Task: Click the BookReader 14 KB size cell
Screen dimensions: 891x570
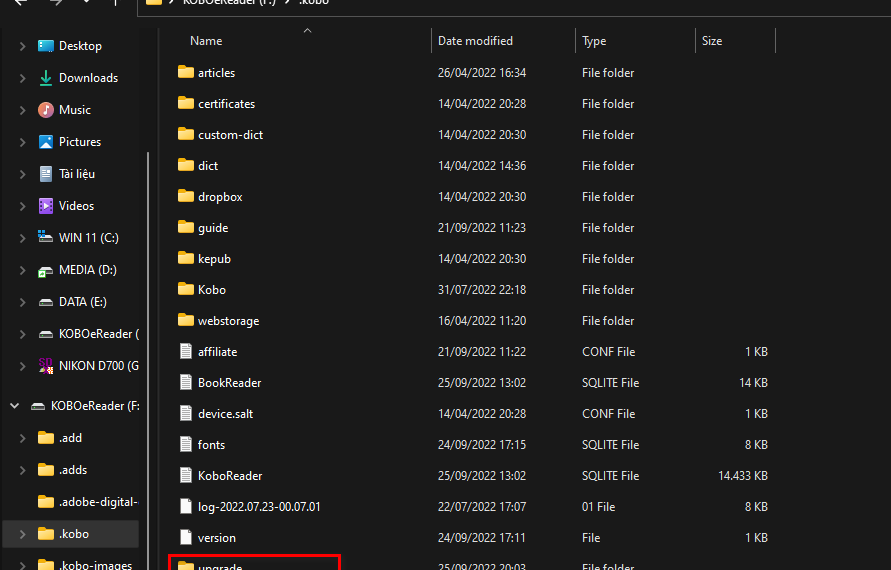Action: pos(753,382)
